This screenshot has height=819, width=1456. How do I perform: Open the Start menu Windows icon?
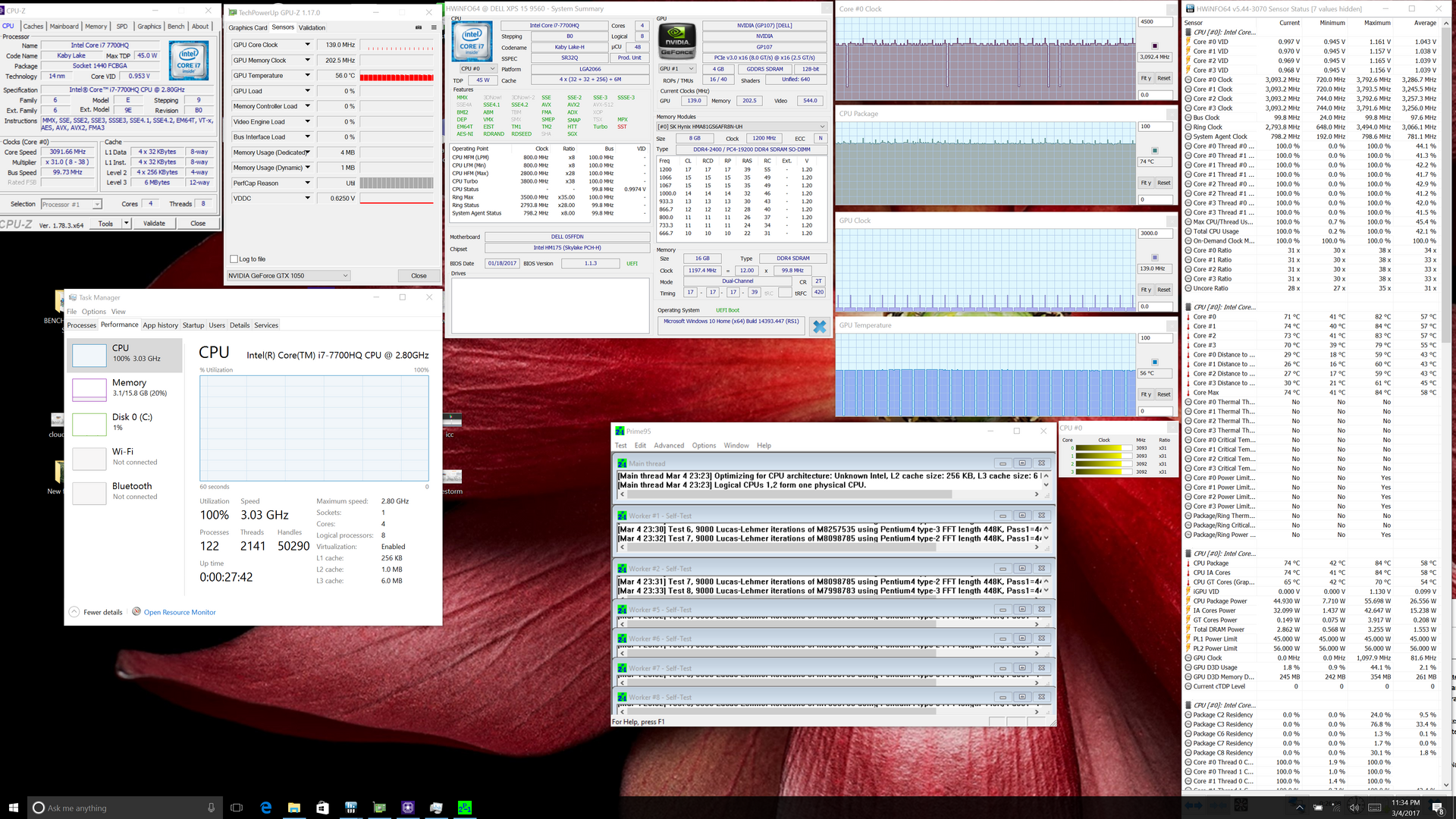(x=13, y=808)
